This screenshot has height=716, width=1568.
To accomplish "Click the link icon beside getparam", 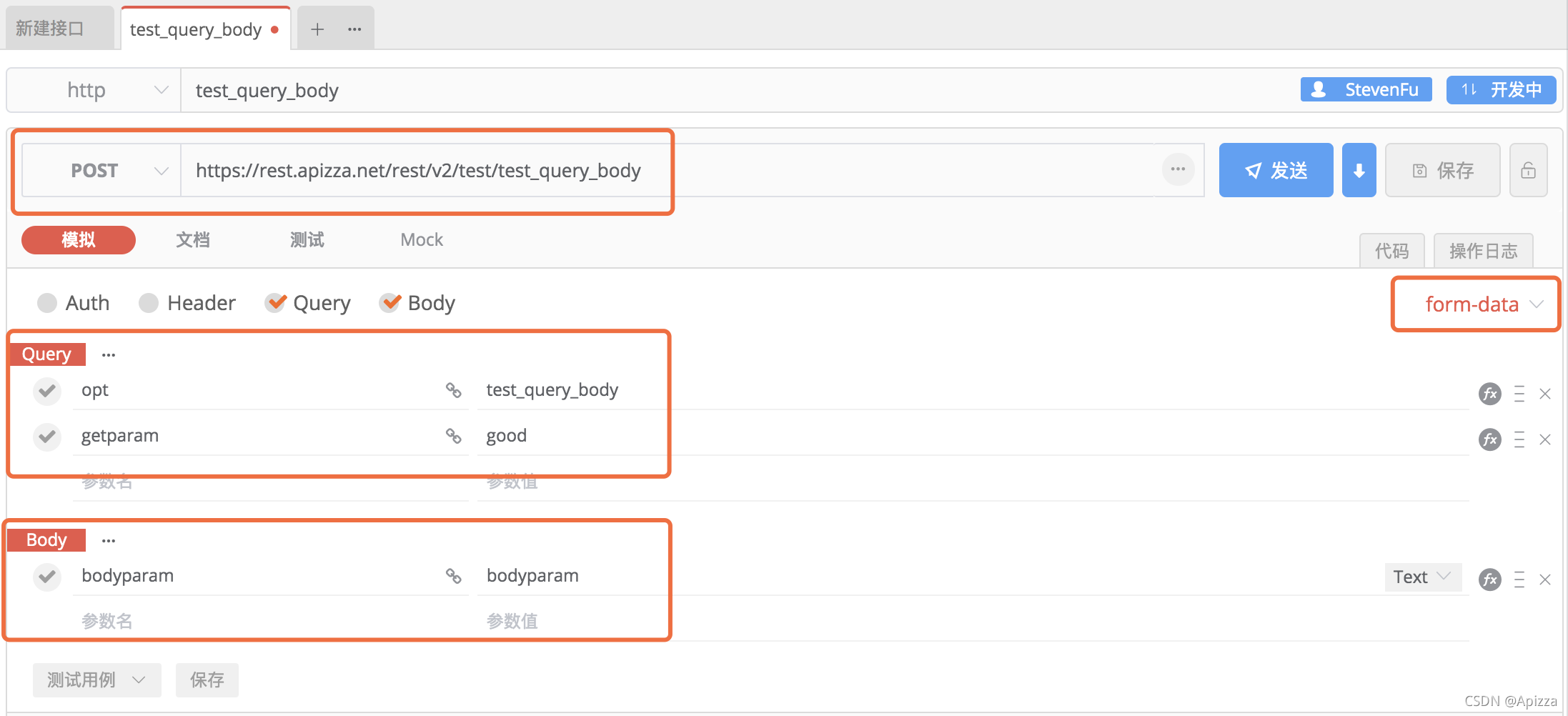I will point(453,436).
